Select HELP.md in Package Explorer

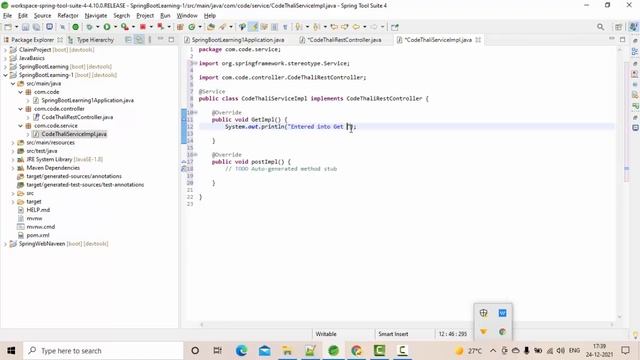[x=38, y=210]
